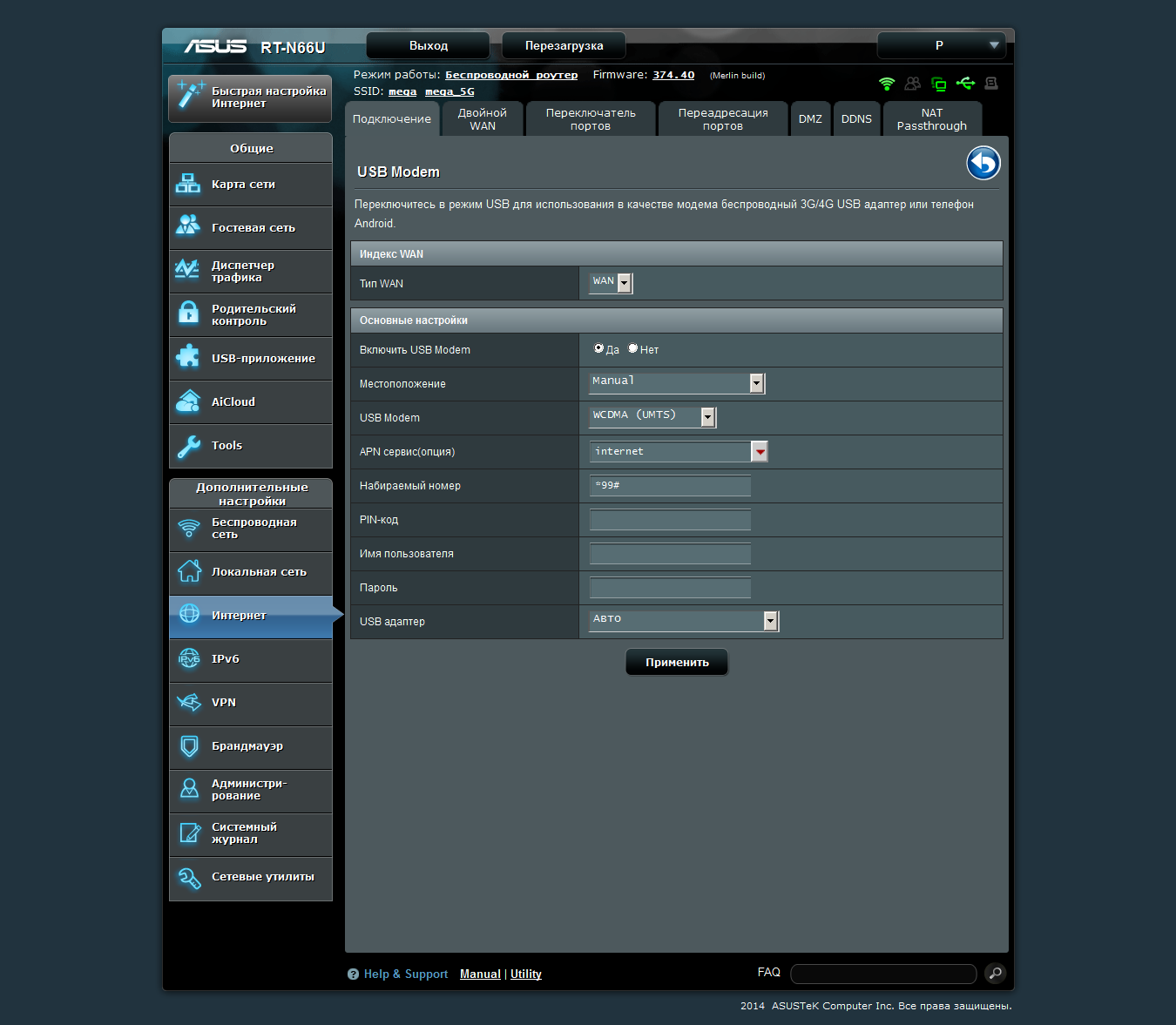Click the PIN-код input field
This screenshot has height=1025, width=1176.
coord(670,520)
